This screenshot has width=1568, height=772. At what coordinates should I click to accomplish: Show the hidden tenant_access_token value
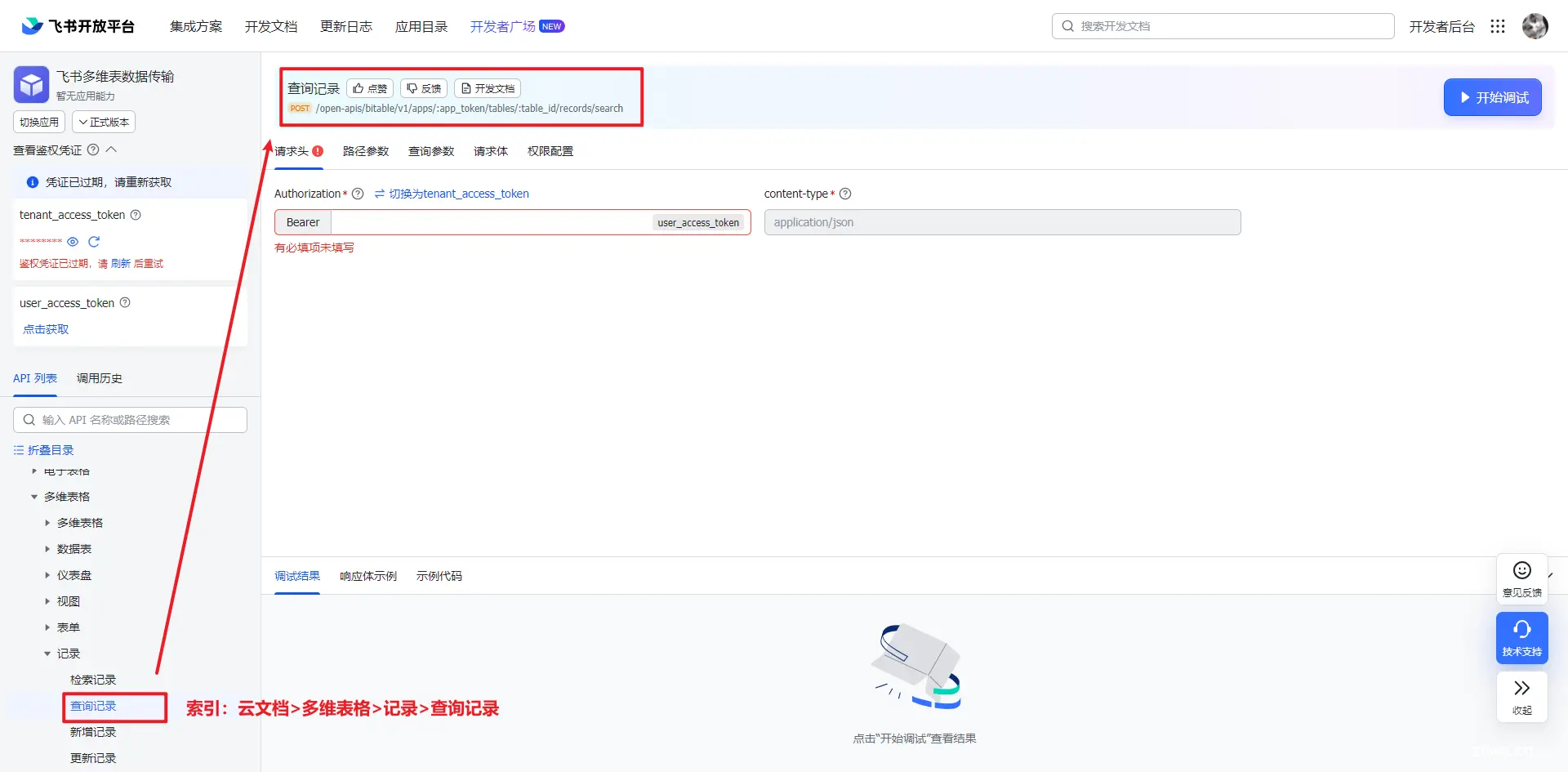click(73, 242)
